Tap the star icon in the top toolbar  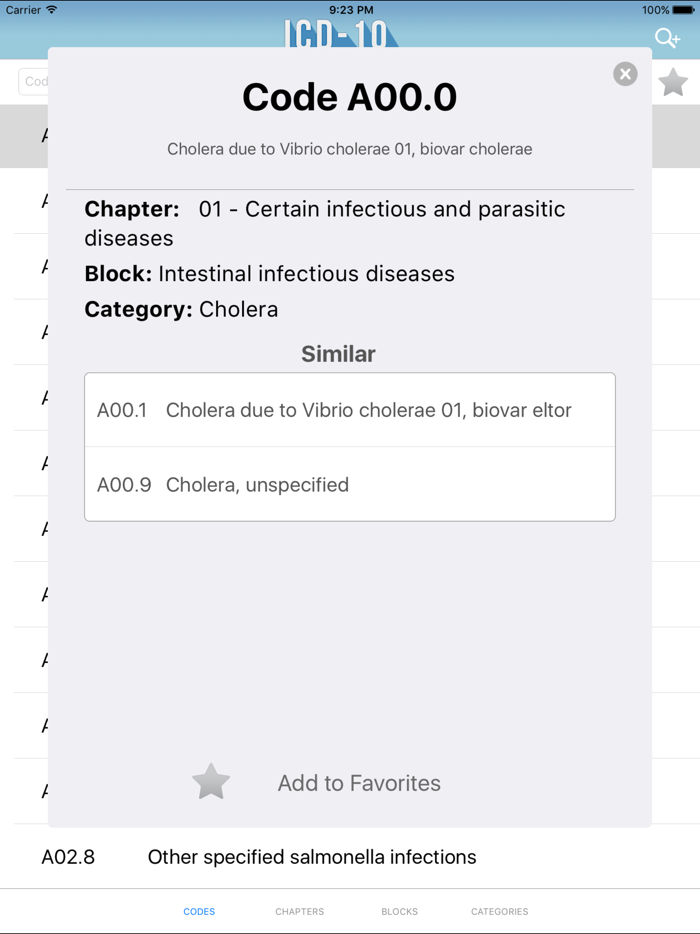(674, 81)
